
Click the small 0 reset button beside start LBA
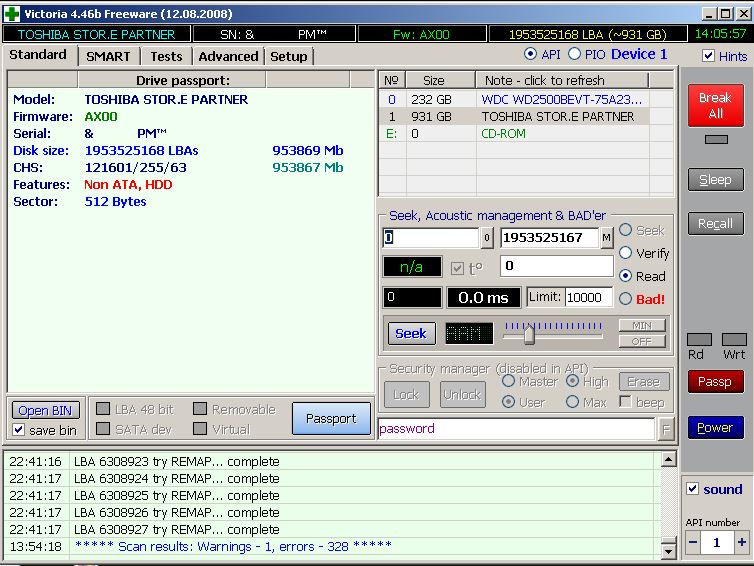(x=487, y=238)
